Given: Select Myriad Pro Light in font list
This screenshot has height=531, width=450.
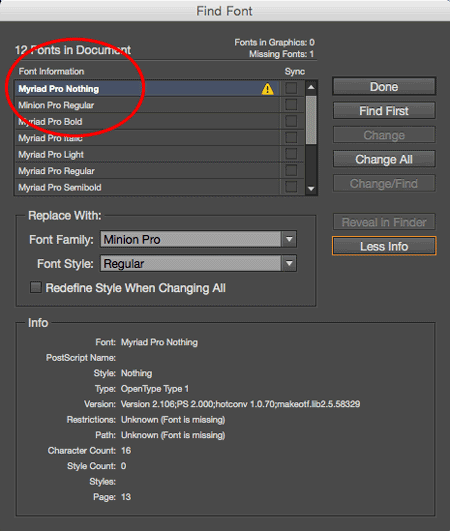Looking at the screenshot, I should 147,154.
